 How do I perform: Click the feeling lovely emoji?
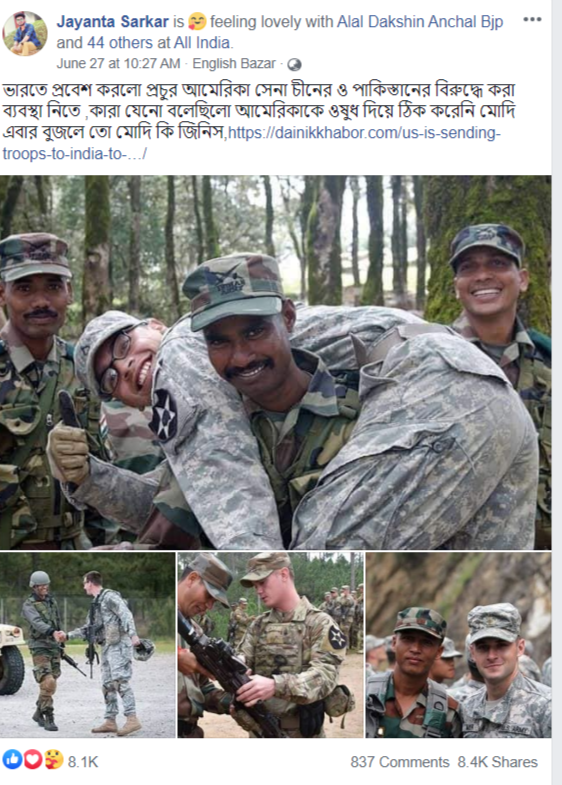197,23
